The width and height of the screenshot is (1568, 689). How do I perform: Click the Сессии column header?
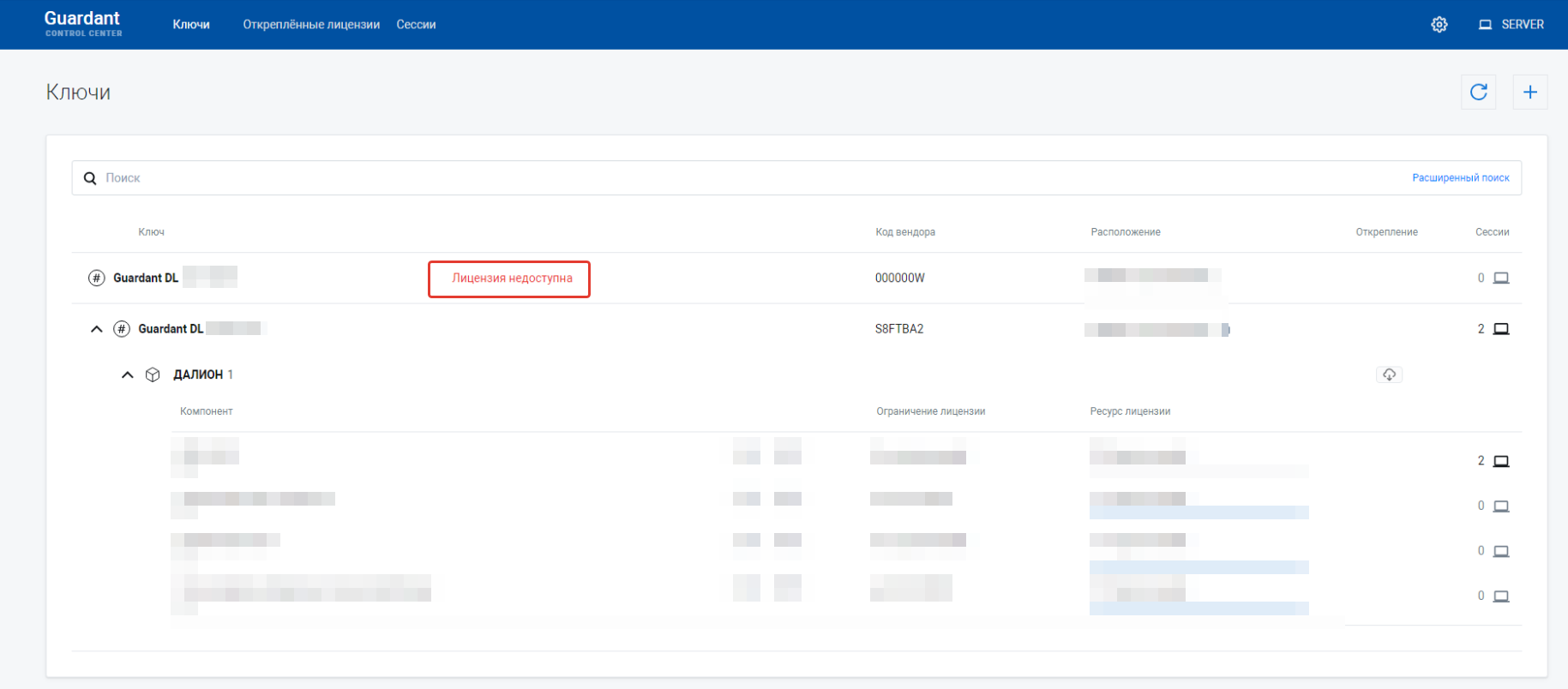[1492, 232]
